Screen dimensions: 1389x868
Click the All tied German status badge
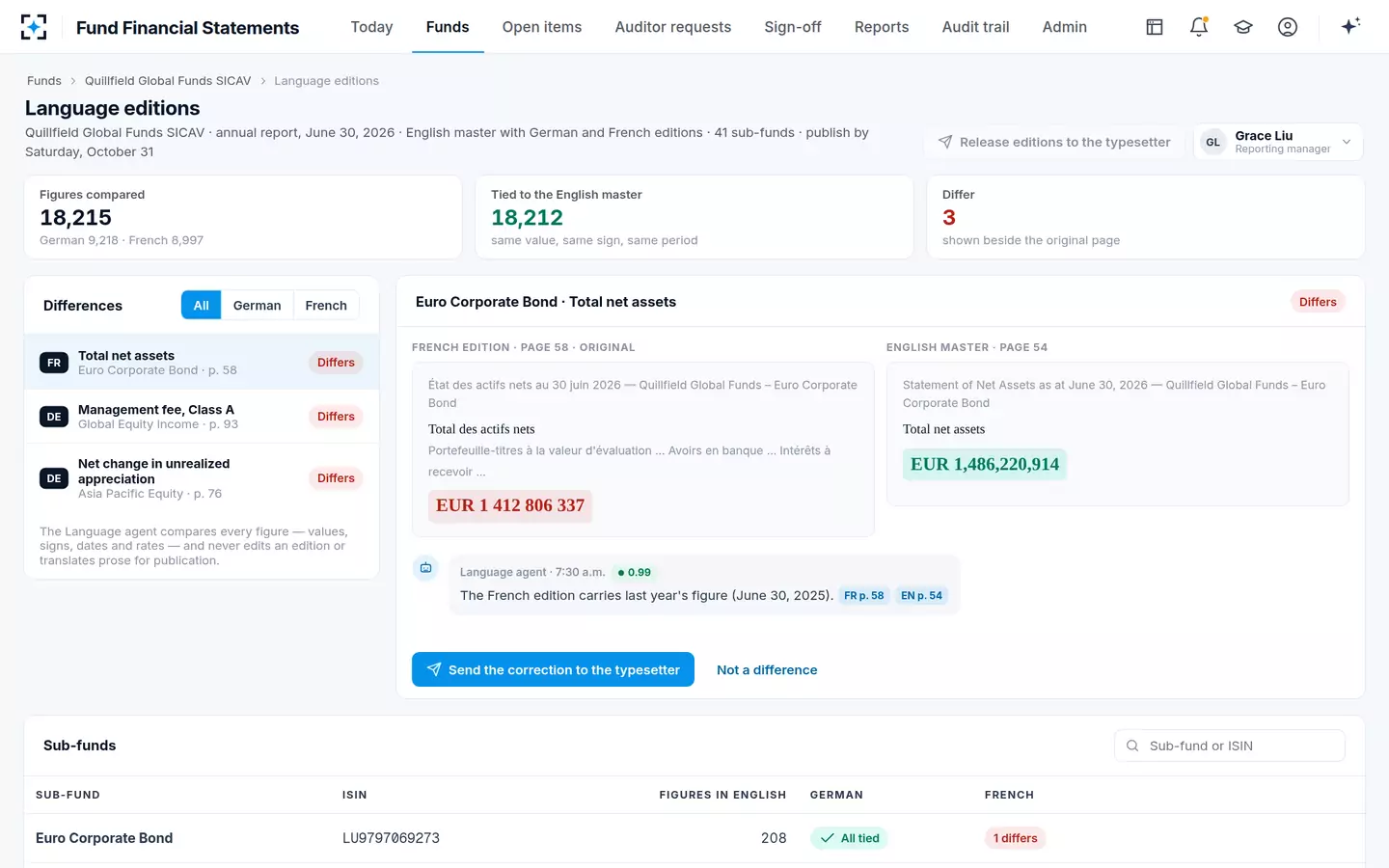pos(849,838)
